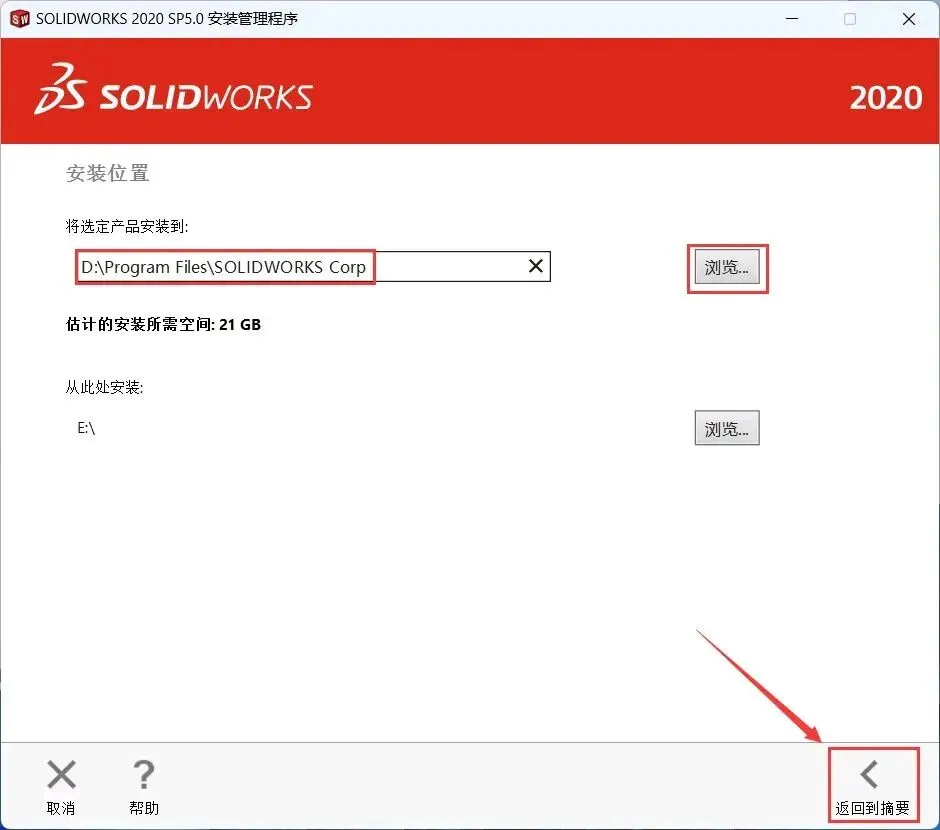Click the SOLIDWORKS app icon in title bar

click(x=19, y=19)
